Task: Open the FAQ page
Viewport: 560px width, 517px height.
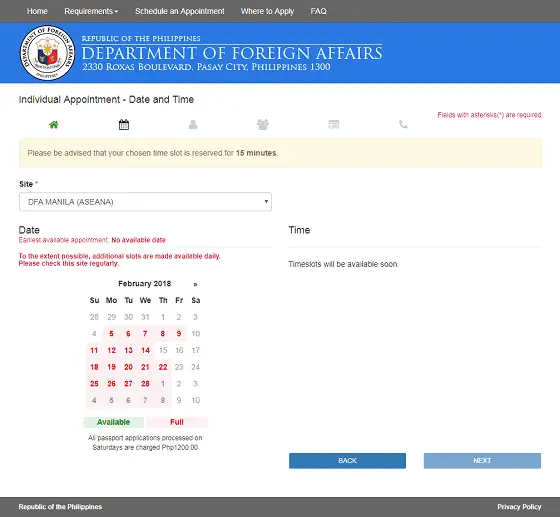Action: [319, 11]
